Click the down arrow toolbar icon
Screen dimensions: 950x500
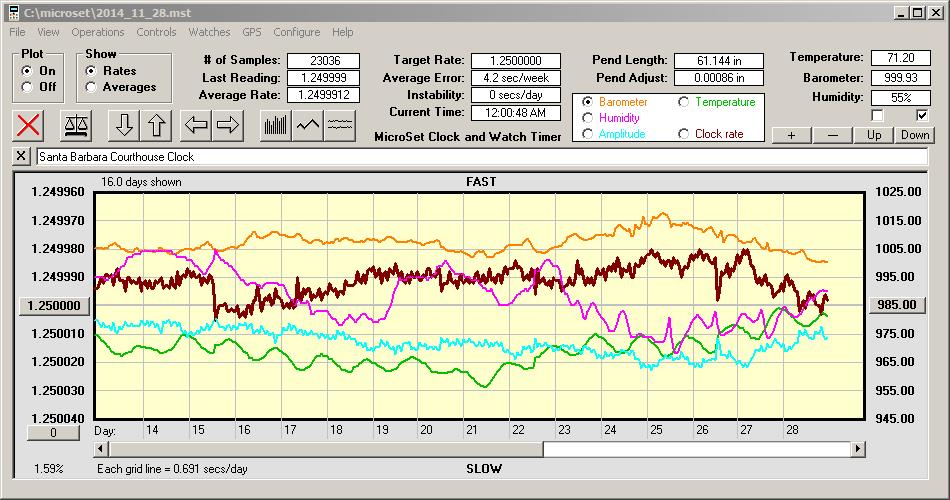tap(124, 125)
